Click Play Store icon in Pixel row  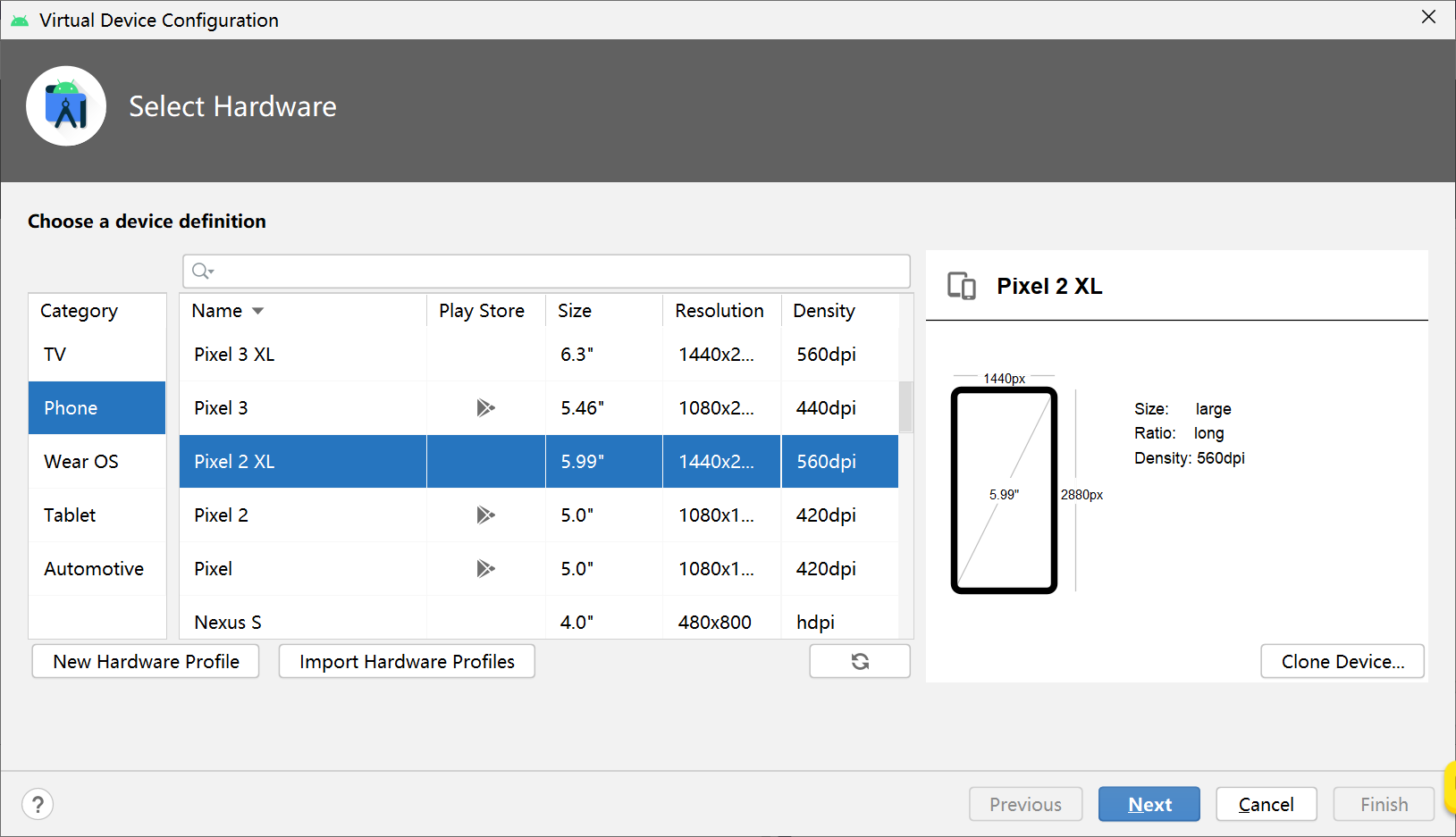(485, 569)
